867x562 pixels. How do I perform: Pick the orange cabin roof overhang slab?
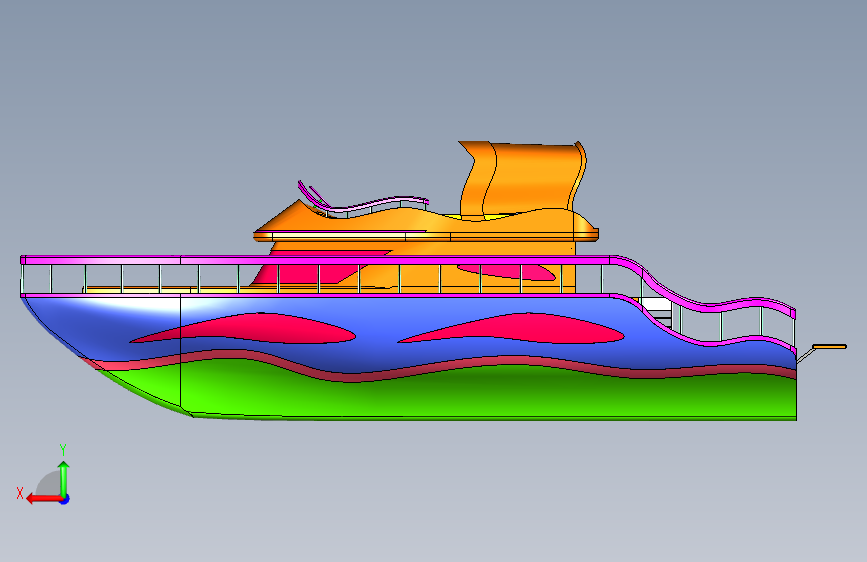(x=426, y=237)
